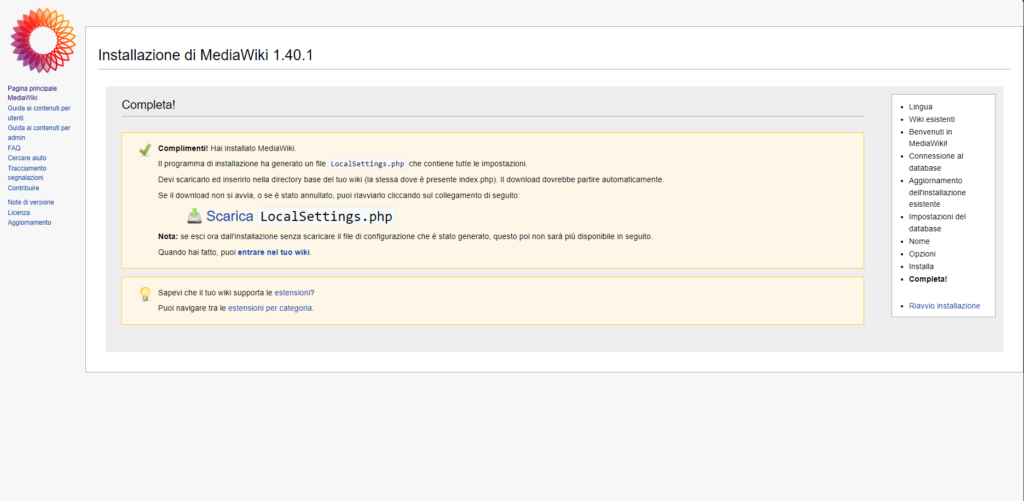Click 'Opzioni' step in installer list
The height and width of the screenshot is (501, 1024).
pyautogui.click(x=922, y=253)
